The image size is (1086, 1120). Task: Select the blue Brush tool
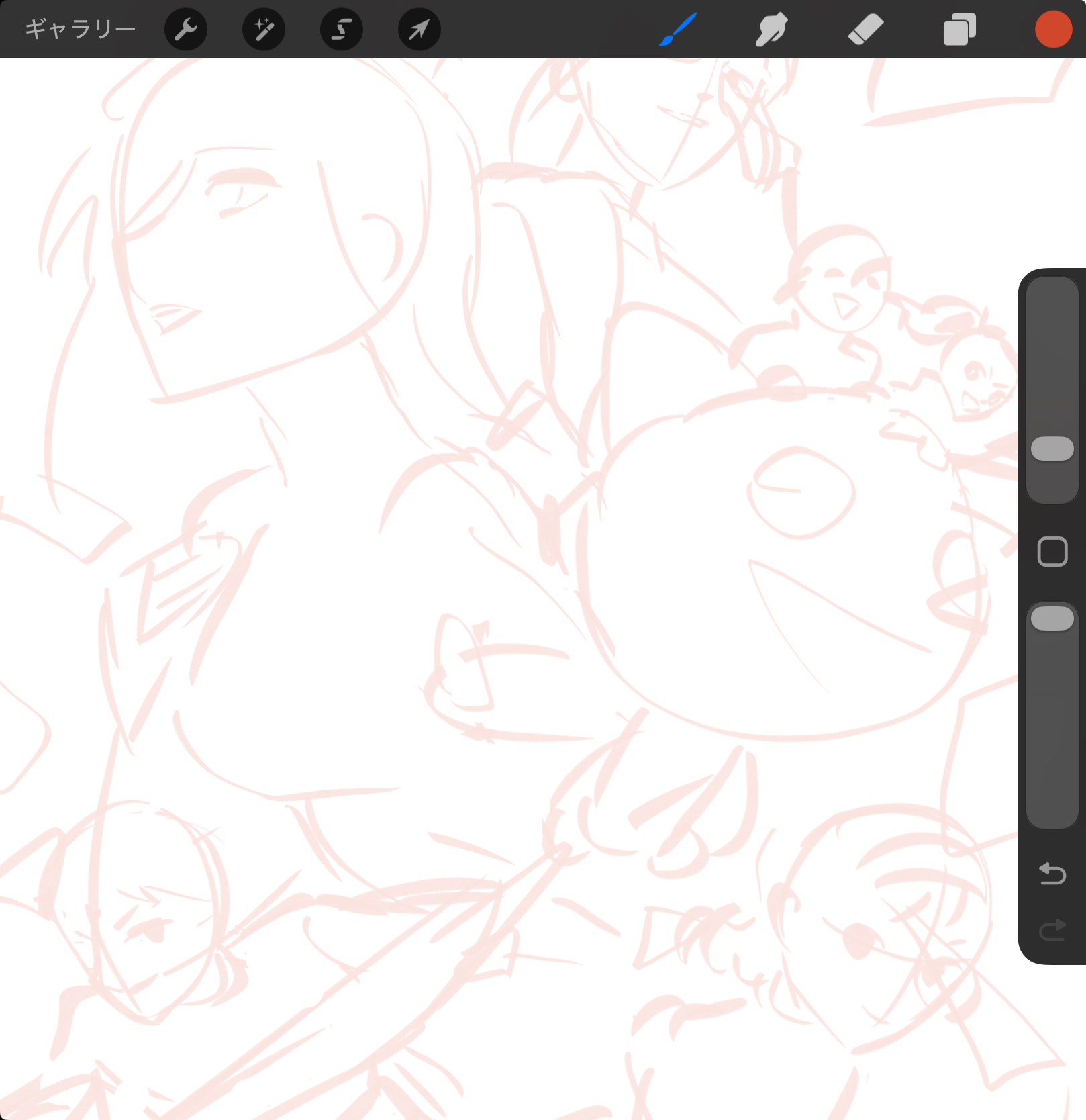point(678,30)
